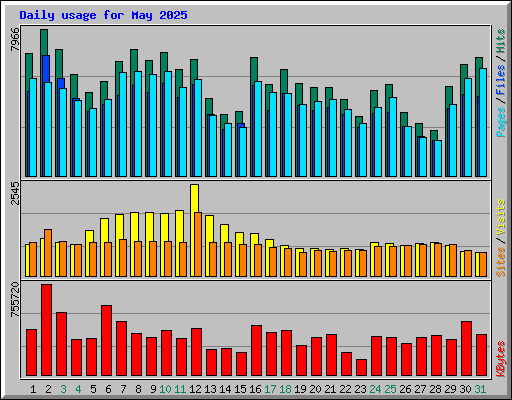Click green day label 4
The height and width of the screenshot is (400, 512).
tap(78, 389)
